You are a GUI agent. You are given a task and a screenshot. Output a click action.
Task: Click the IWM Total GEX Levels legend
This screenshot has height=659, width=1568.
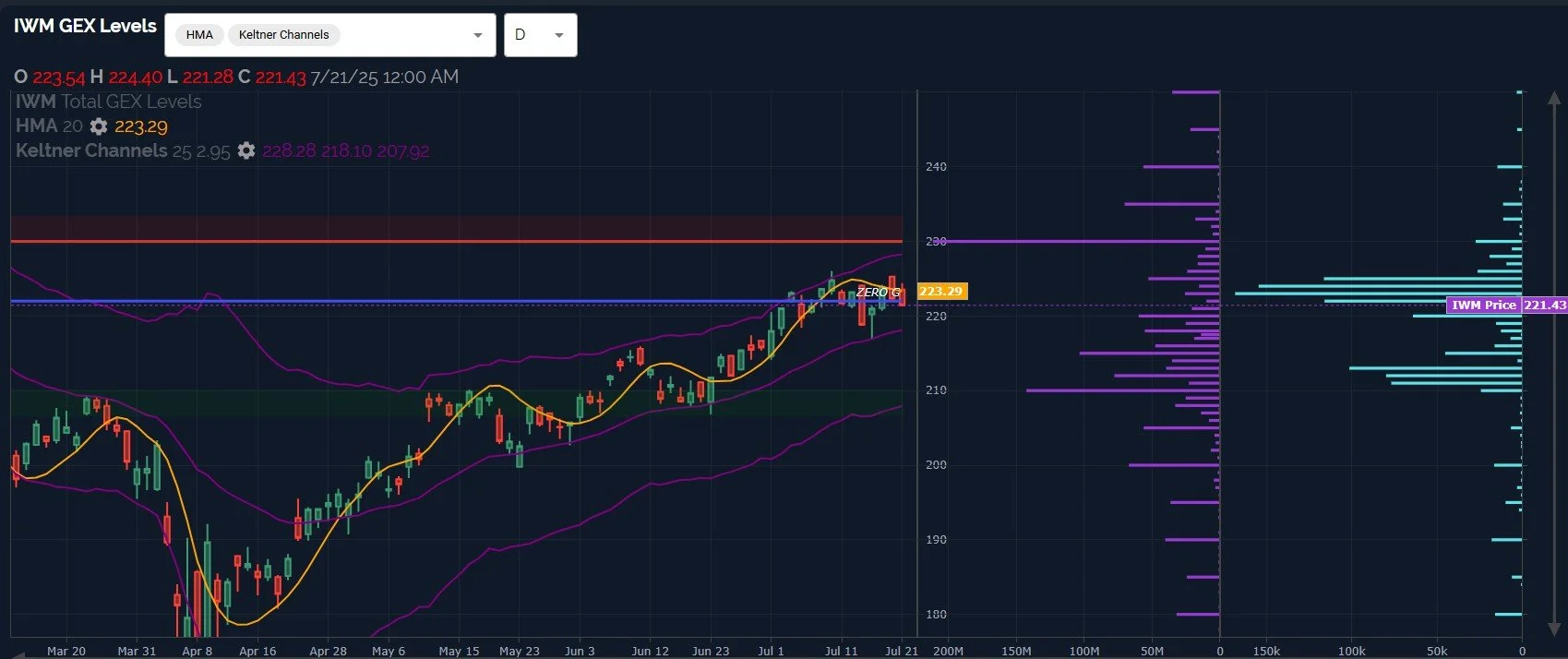click(109, 102)
